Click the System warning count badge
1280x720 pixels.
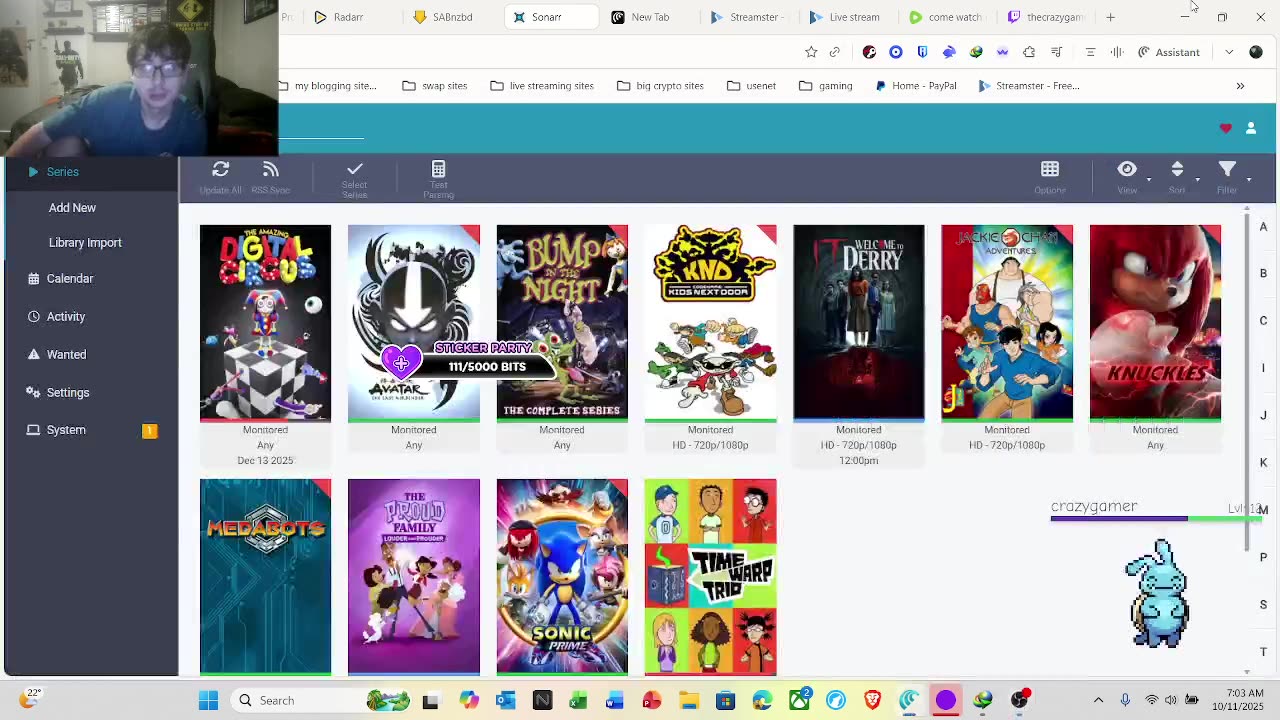[150, 430]
